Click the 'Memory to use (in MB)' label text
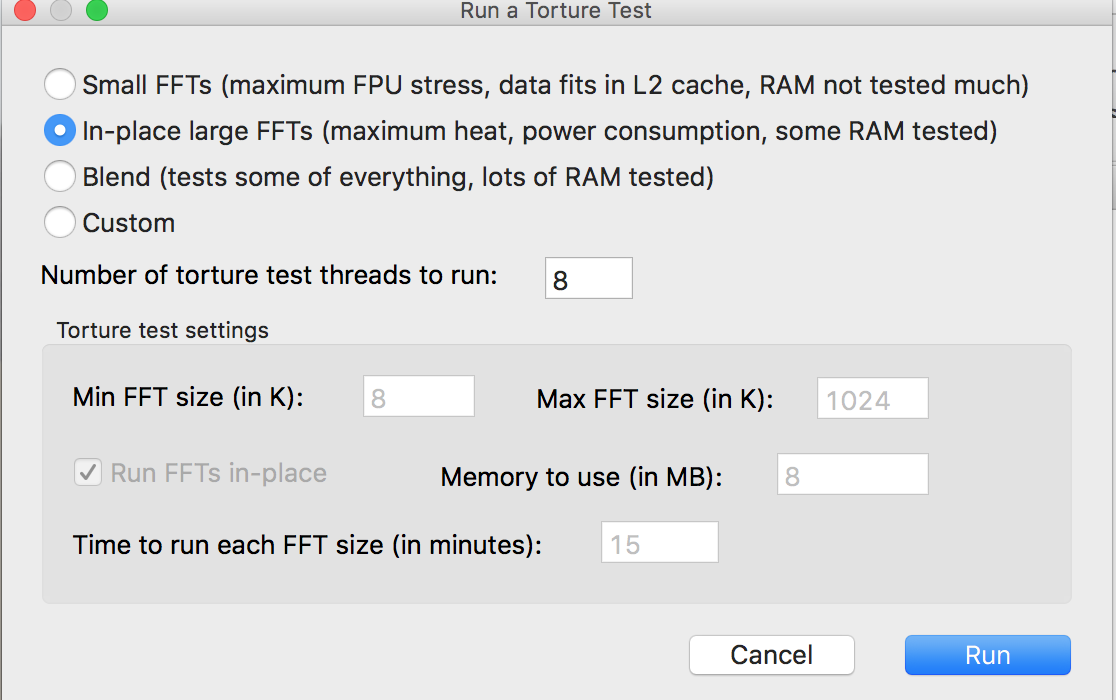The height and width of the screenshot is (700, 1116). pyautogui.click(x=581, y=477)
